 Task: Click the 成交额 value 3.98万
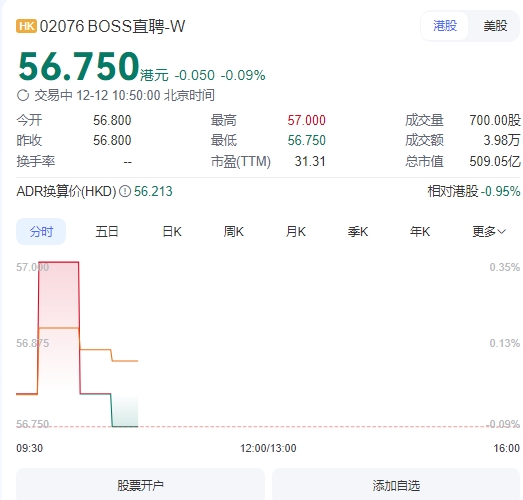click(502, 140)
